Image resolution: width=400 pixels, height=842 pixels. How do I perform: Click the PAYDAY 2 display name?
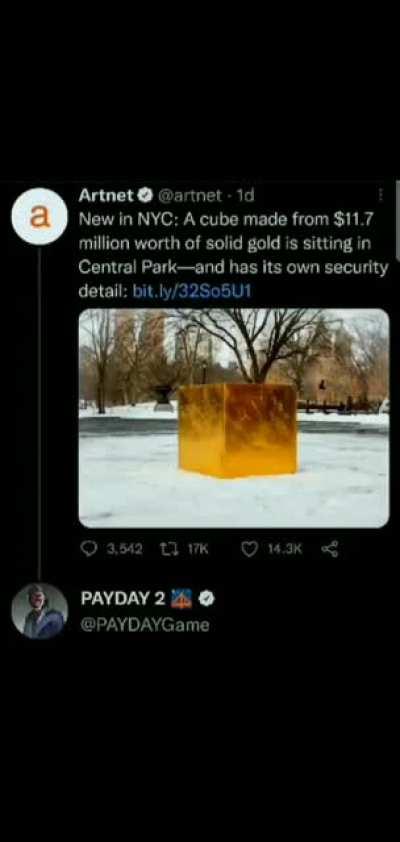pyautogui.click(x=123, y=598)
